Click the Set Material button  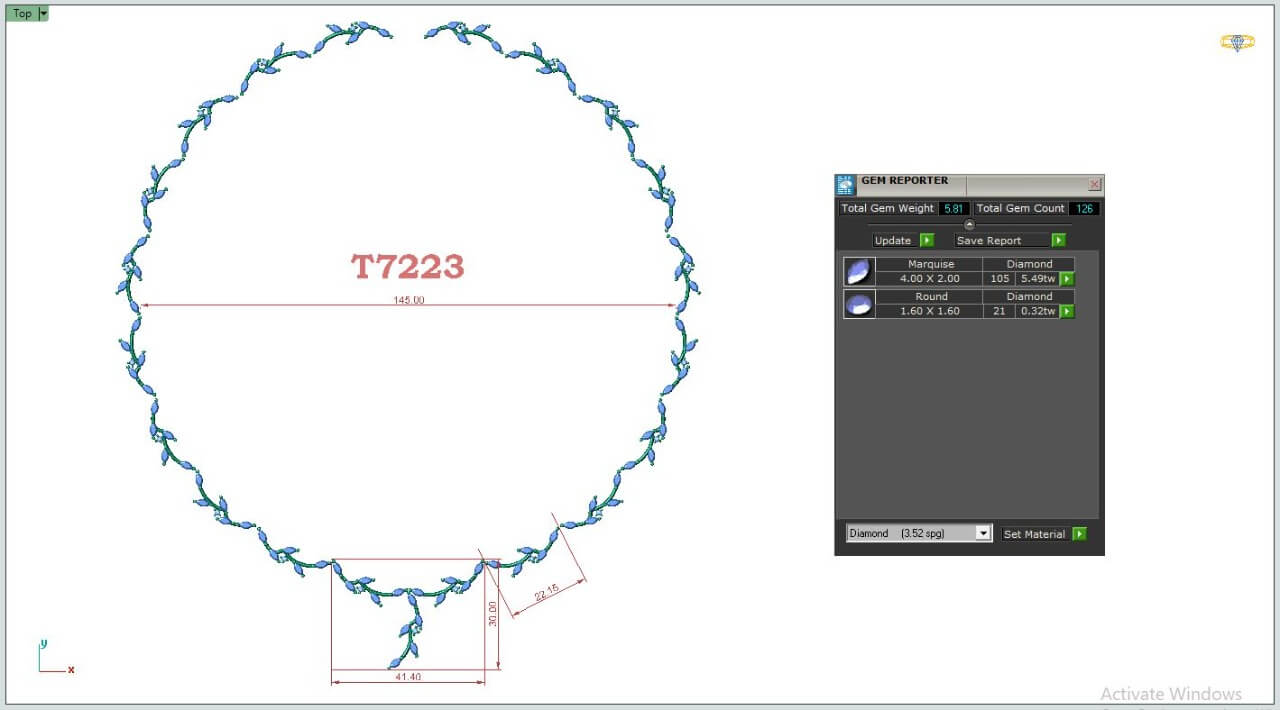(x=1034, y=534)
